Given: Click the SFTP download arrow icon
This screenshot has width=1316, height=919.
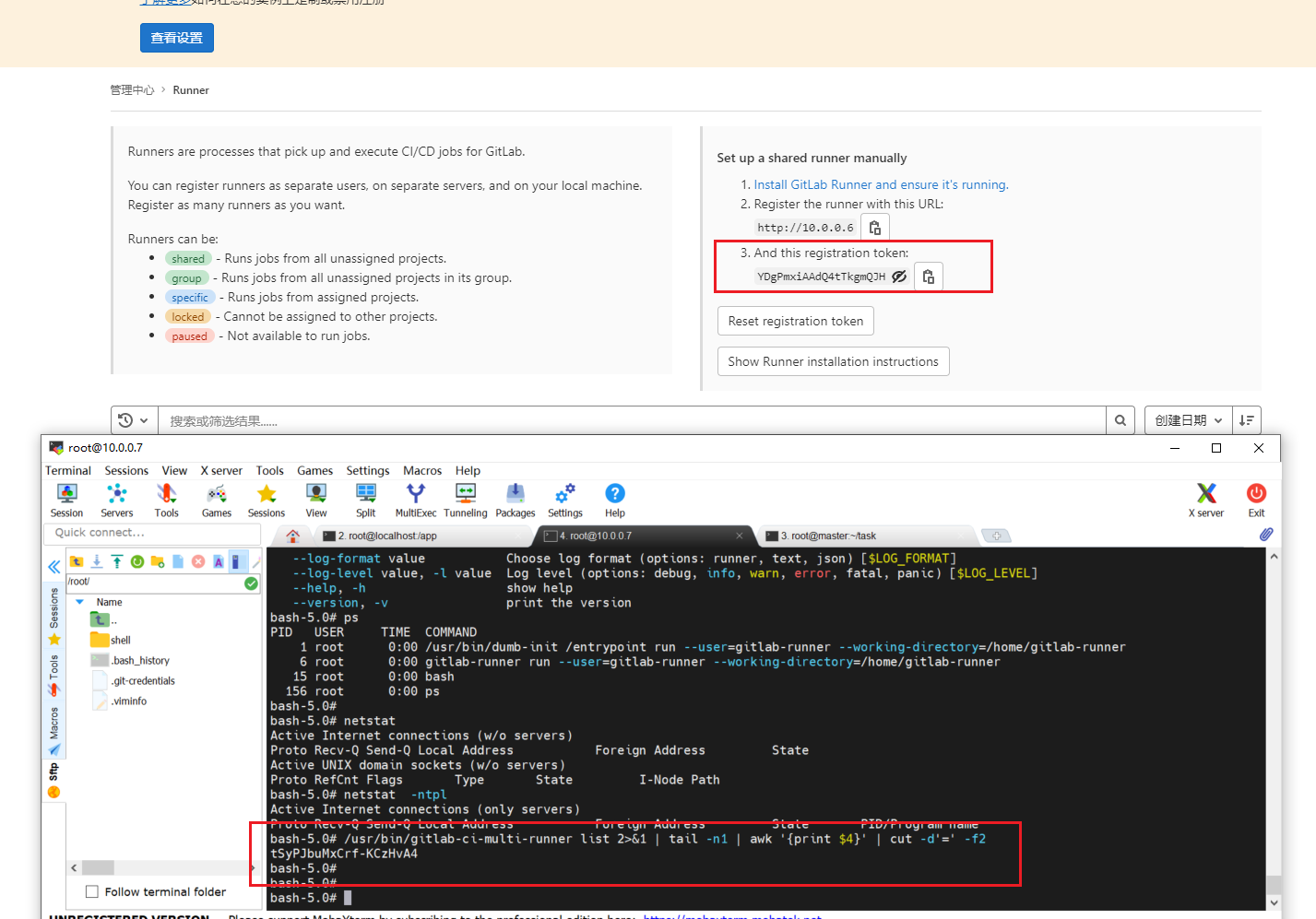Looking at the screenshot, I should coord(97,561).
